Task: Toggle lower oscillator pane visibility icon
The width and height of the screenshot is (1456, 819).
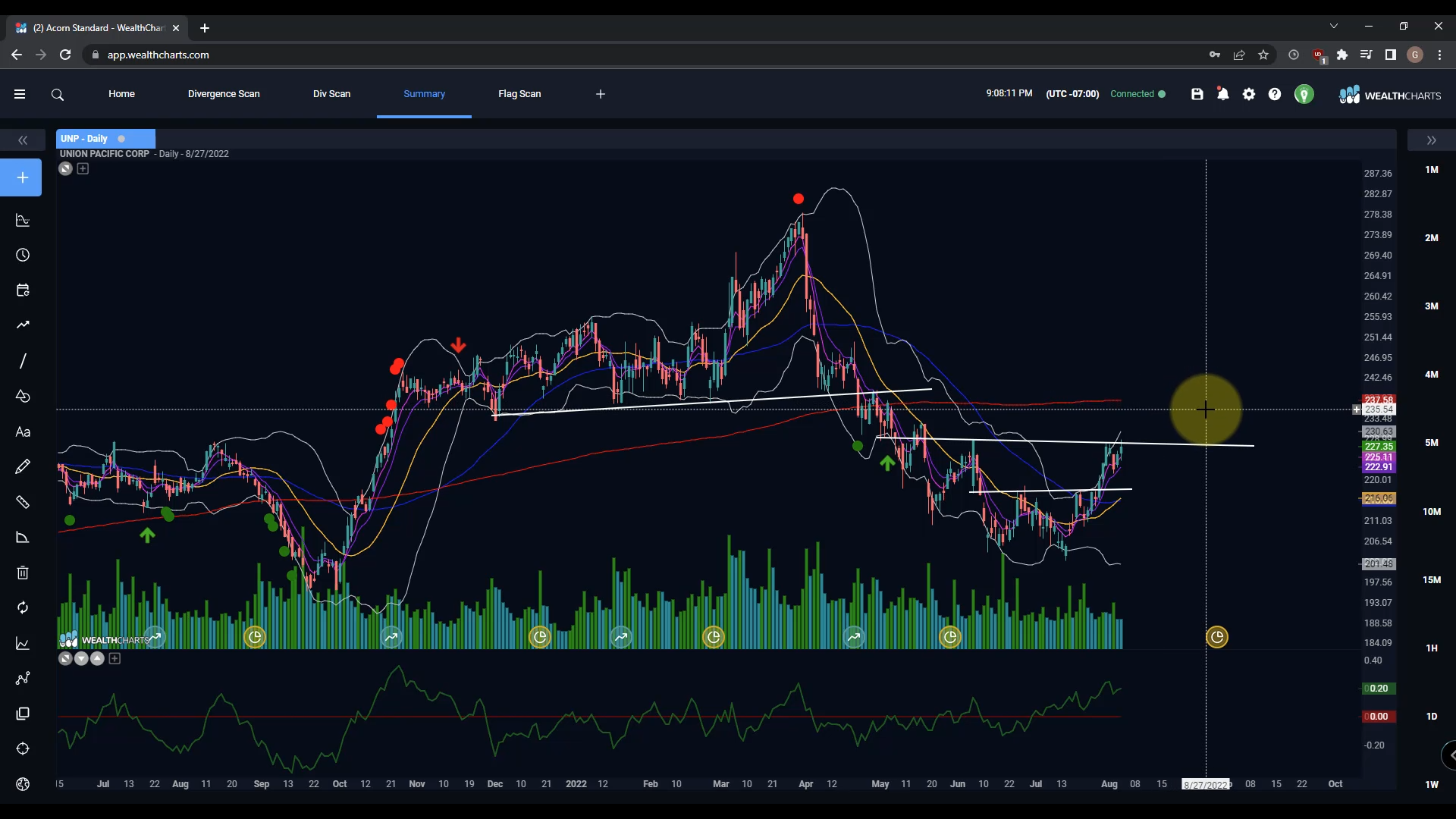Action: (65, 659)
